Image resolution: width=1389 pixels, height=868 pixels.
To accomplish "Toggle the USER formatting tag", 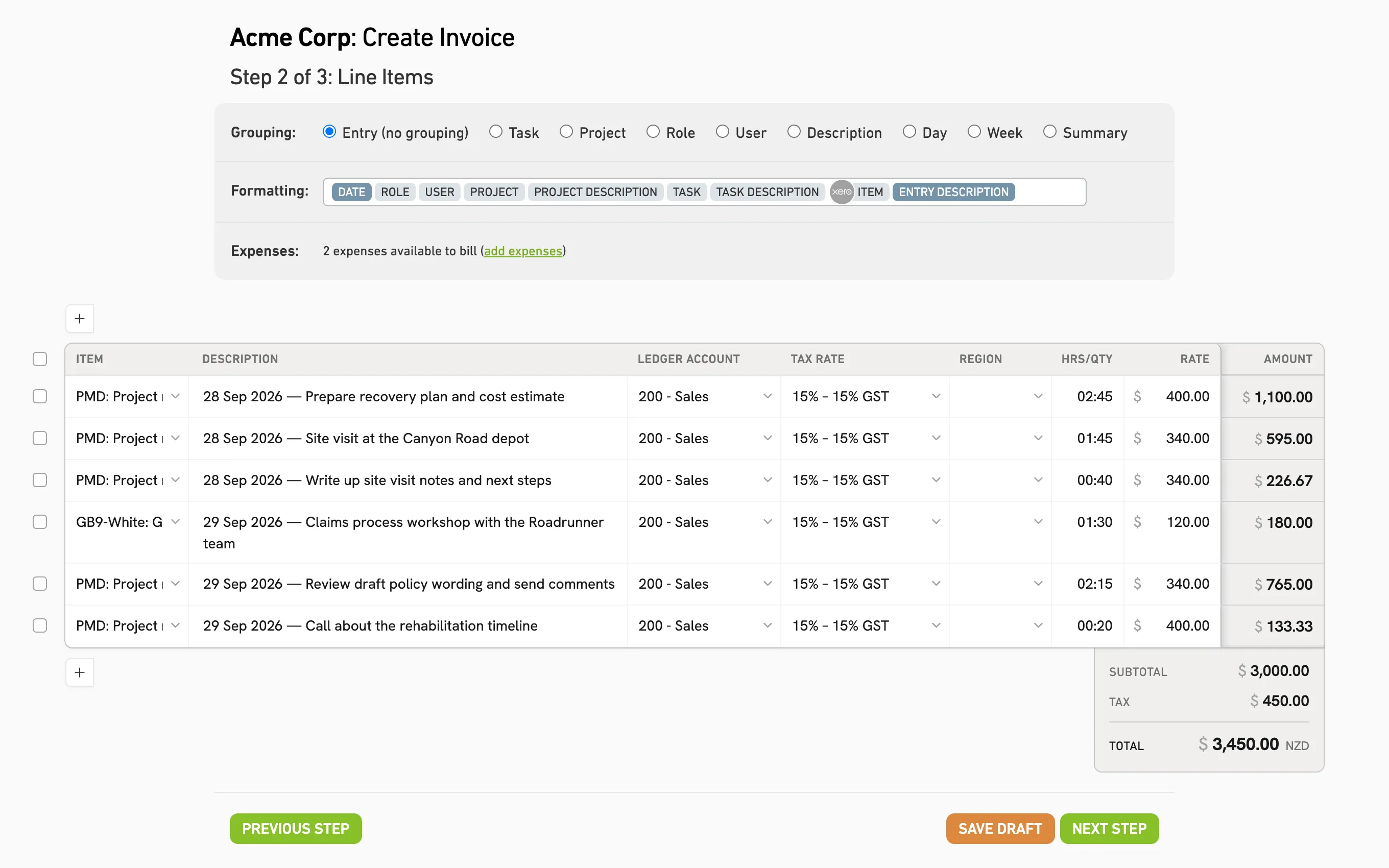I will pyautogui.click(x=440, y=192).
